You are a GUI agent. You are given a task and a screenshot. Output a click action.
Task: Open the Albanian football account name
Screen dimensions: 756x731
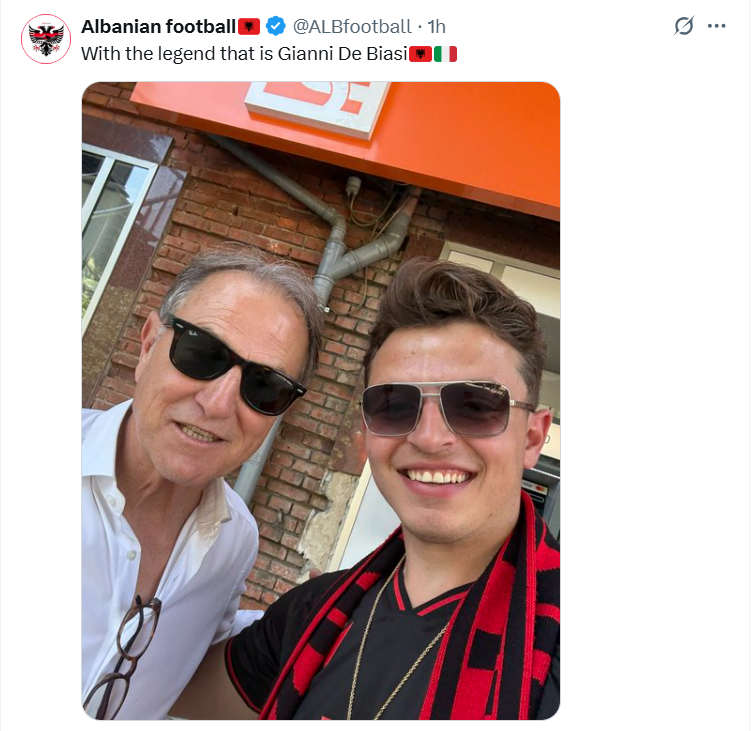tap(158, 26)
